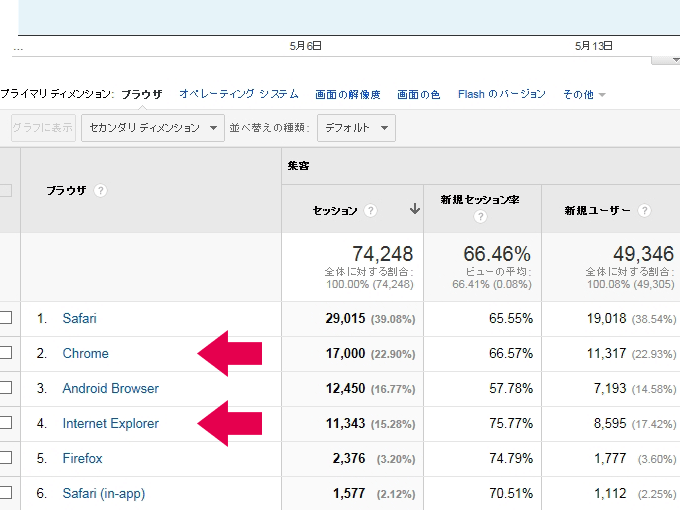Tick the checkbox for Chrome row
Image resolution: width=680 pixels, height=510 pixels.
coord(5,353)
